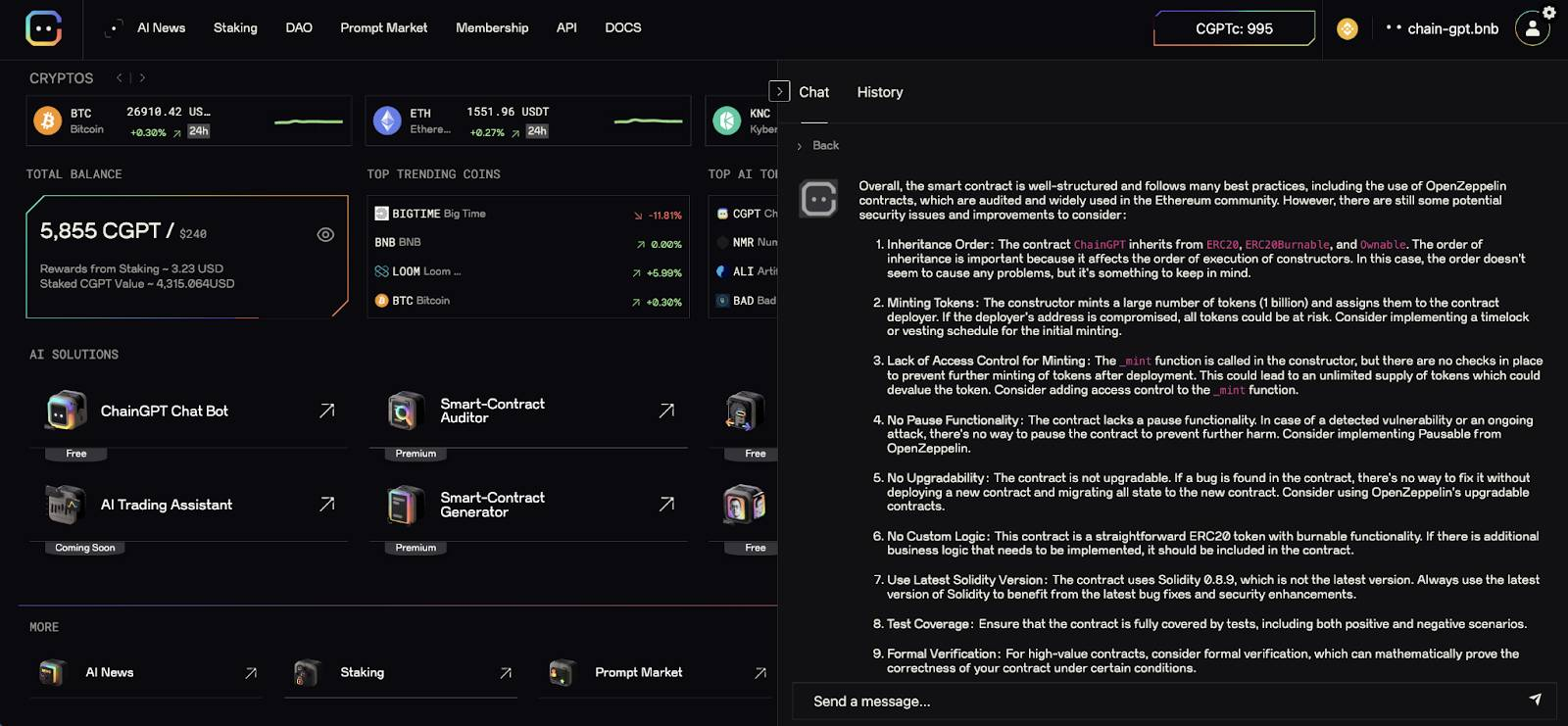The height and width of the screenshot is (726, 1568).
Task: Toggle ETH 24h timeframe badge
Action: [x=537, y=131]
